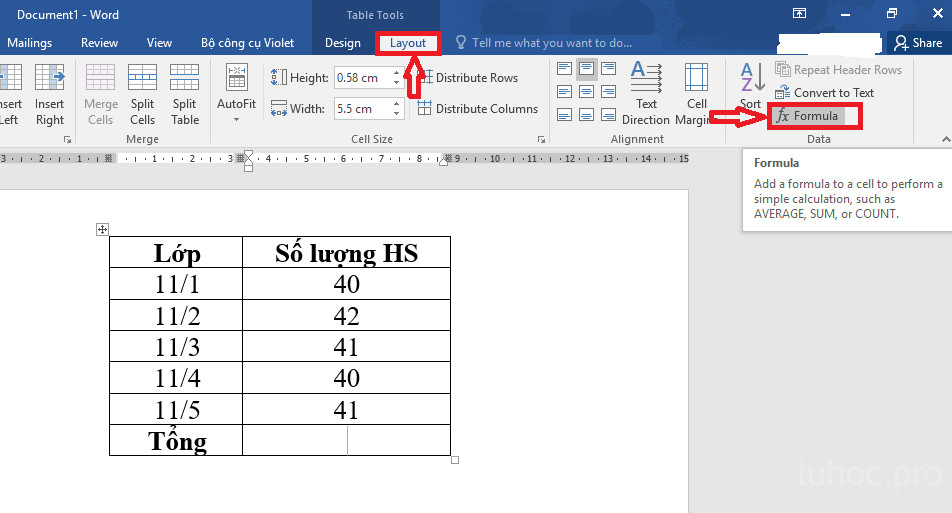Viewport: 952px width, 513px height.
Task: Increase row height with up stepper
Action: (396, 73)
